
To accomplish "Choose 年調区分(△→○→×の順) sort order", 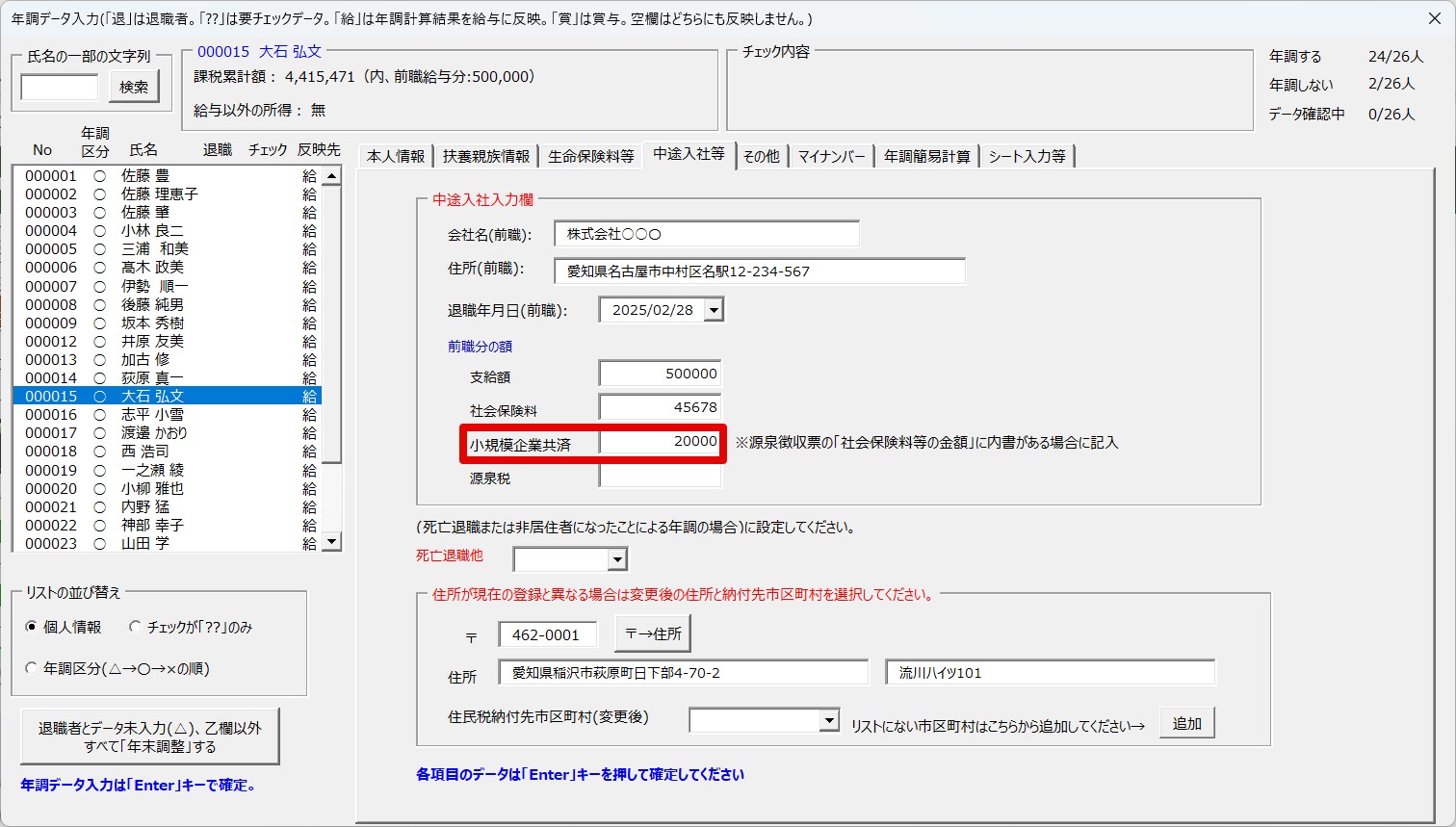I will point(32,668).
